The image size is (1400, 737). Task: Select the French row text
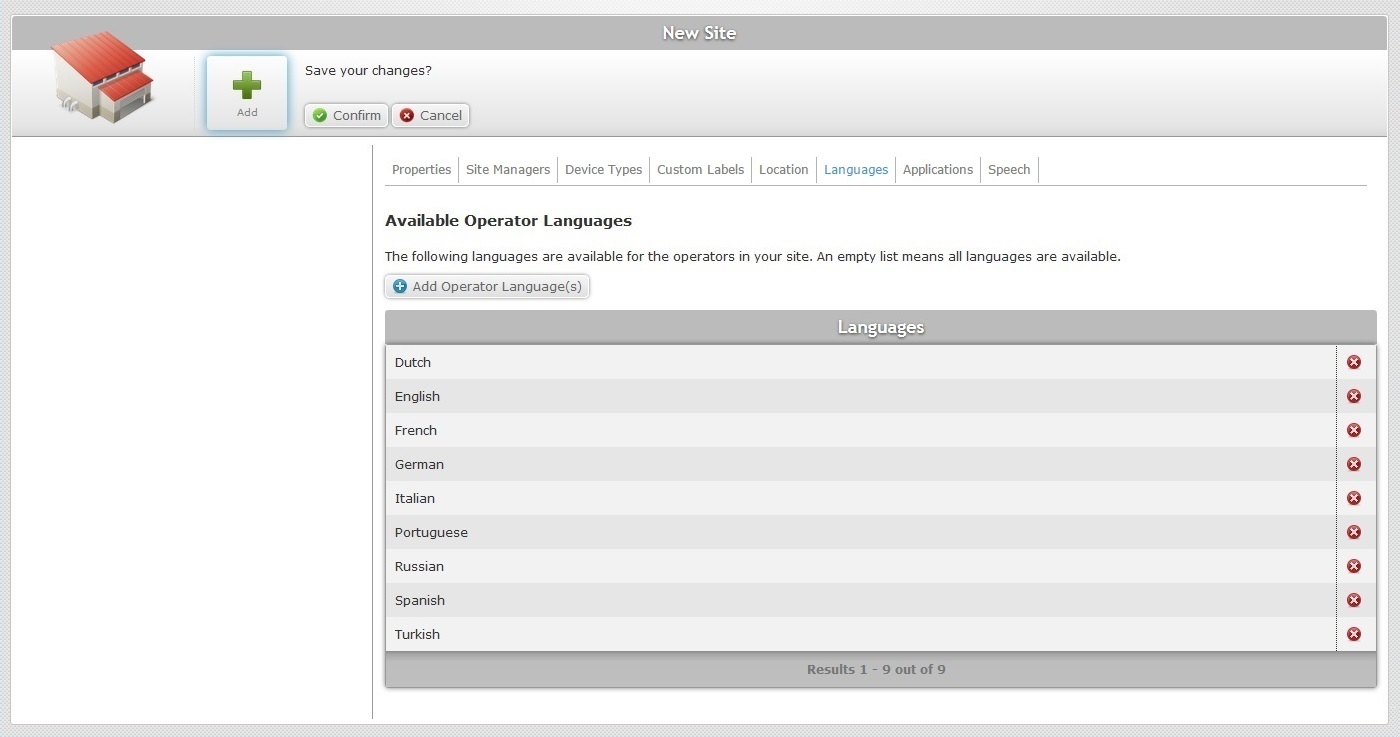click(x=416, y=430)
